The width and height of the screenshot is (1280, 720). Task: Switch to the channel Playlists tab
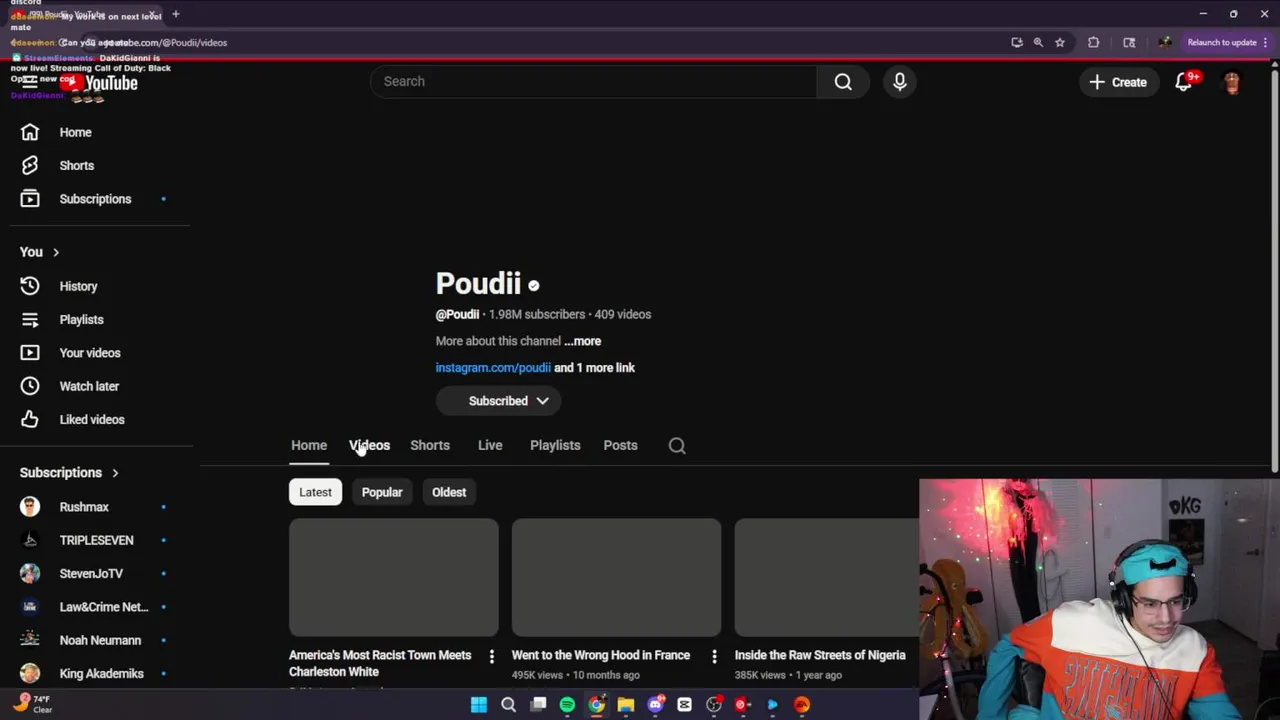click(x=555, y=445)
